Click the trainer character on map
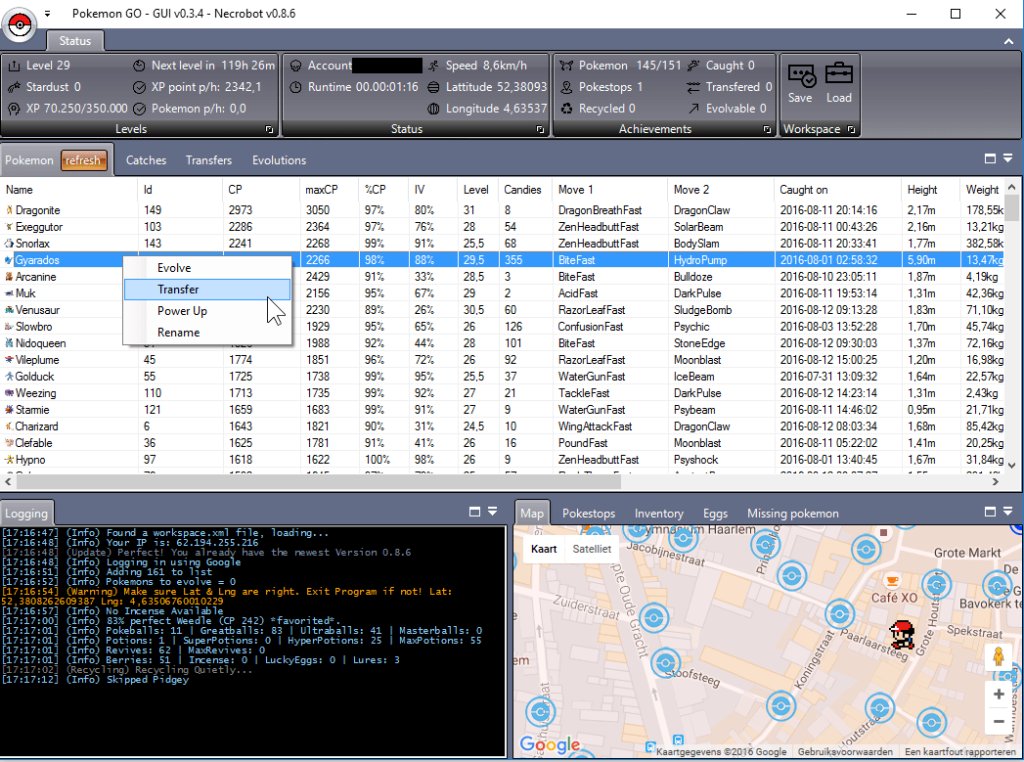Viewport: 1024px width, 762px height. point(903,634)
